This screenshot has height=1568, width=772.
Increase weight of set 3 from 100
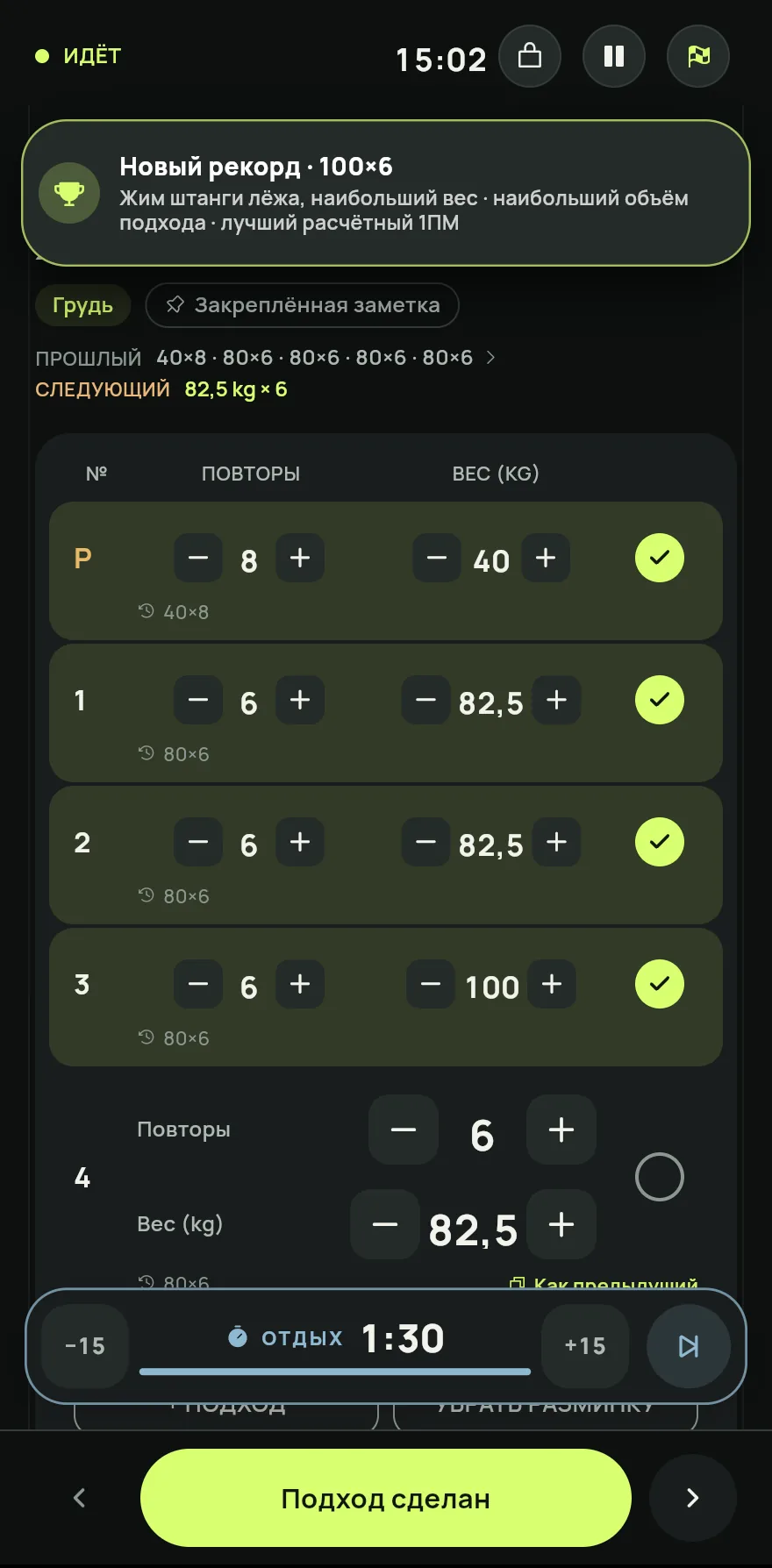tap(552, 984)
